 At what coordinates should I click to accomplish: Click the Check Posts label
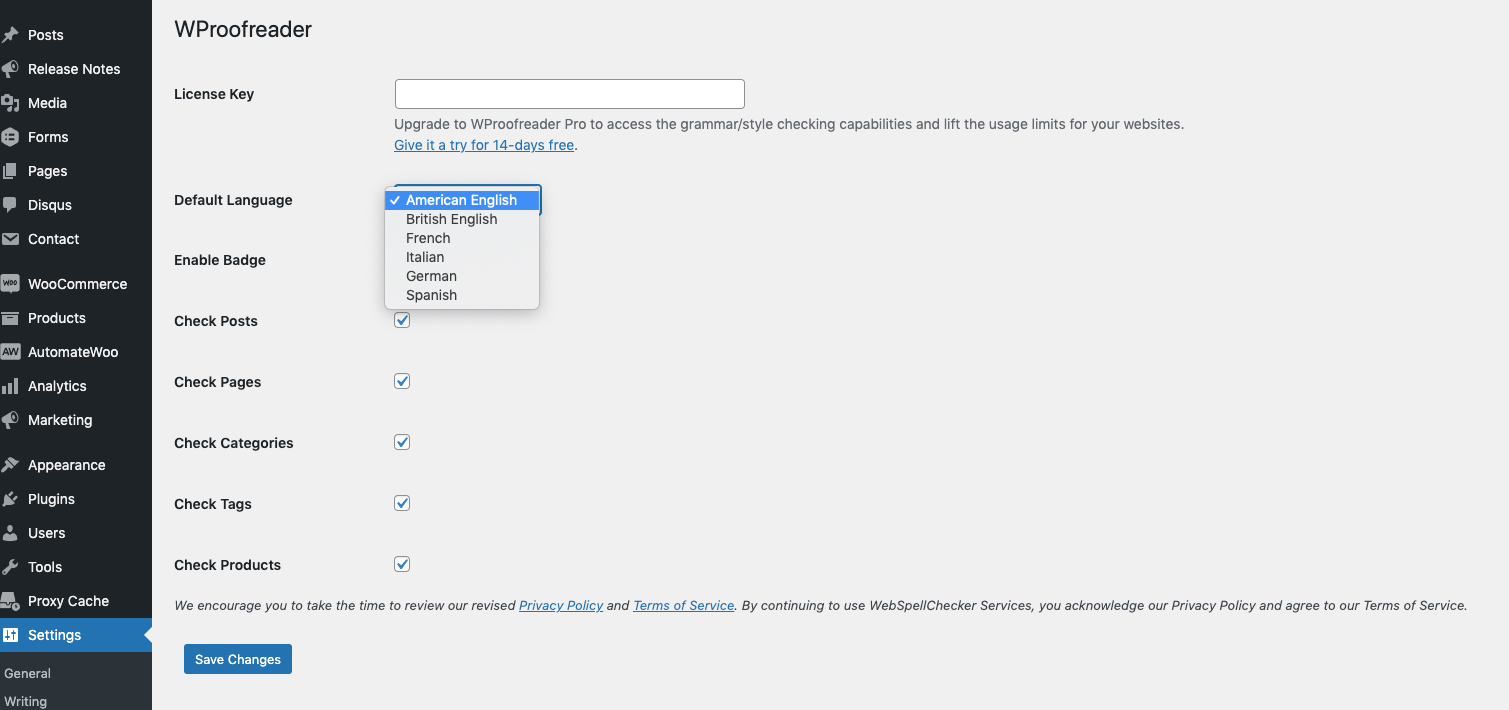(x=216, y=321)
